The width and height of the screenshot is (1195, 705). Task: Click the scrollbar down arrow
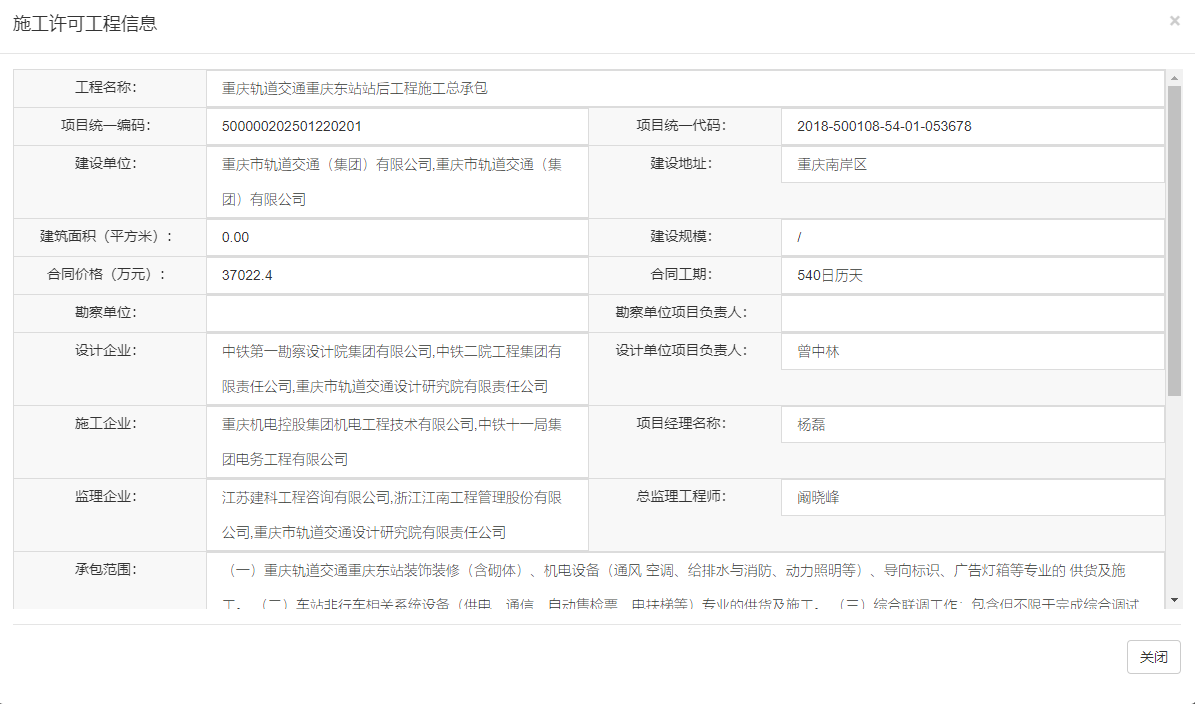(x=1174, y=600)
